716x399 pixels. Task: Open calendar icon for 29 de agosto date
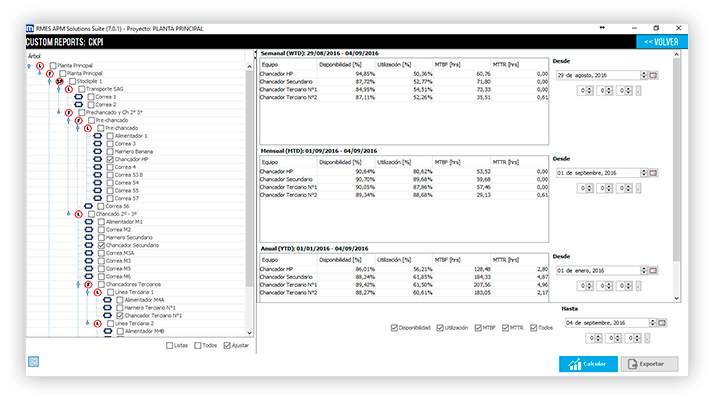pyautogui.click(x=653, y=75)
